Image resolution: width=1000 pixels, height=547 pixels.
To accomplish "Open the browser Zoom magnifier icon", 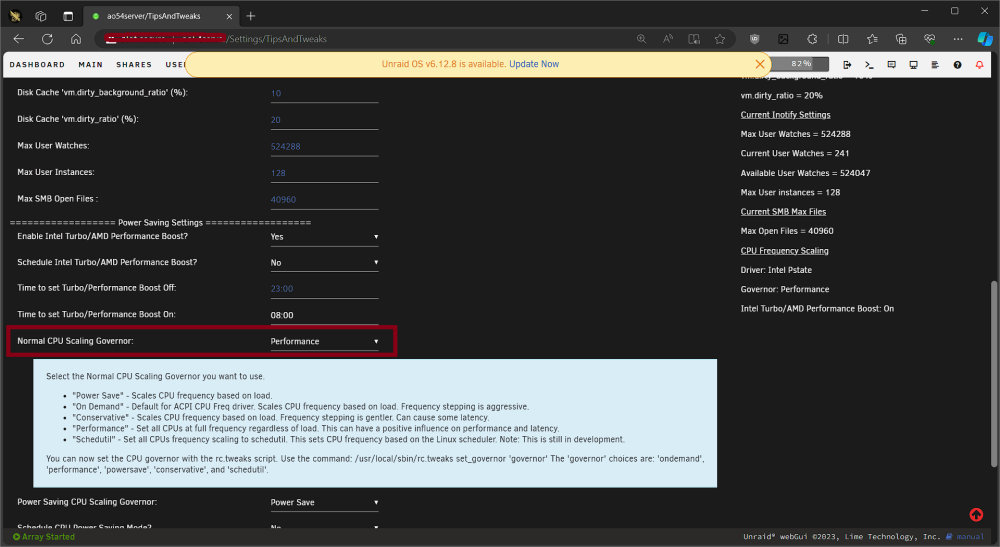I will tap(641, 39).
